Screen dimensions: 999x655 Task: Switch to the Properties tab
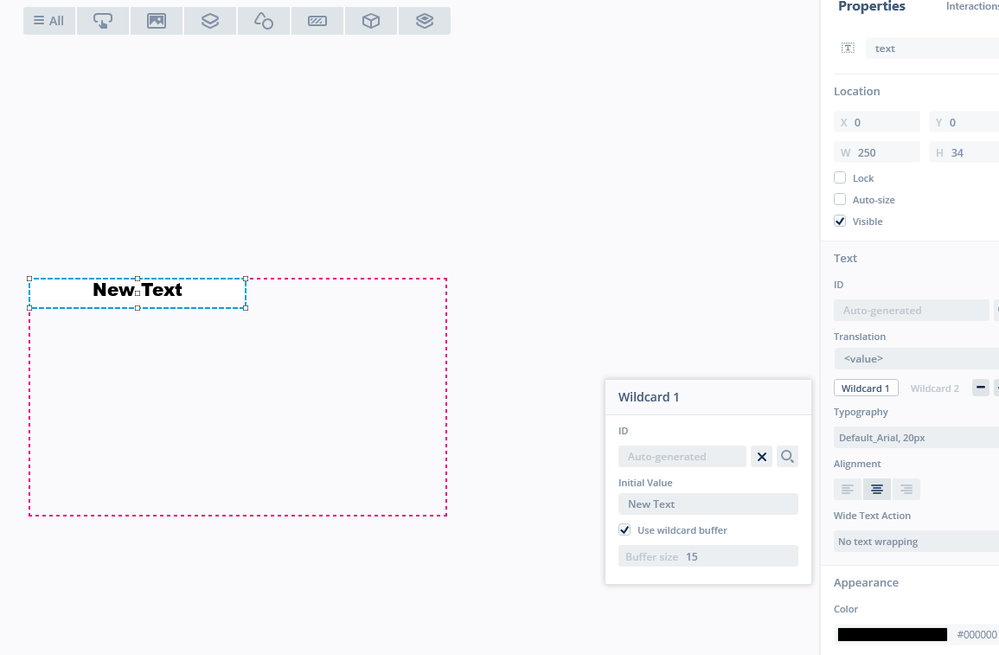point(872,6)
